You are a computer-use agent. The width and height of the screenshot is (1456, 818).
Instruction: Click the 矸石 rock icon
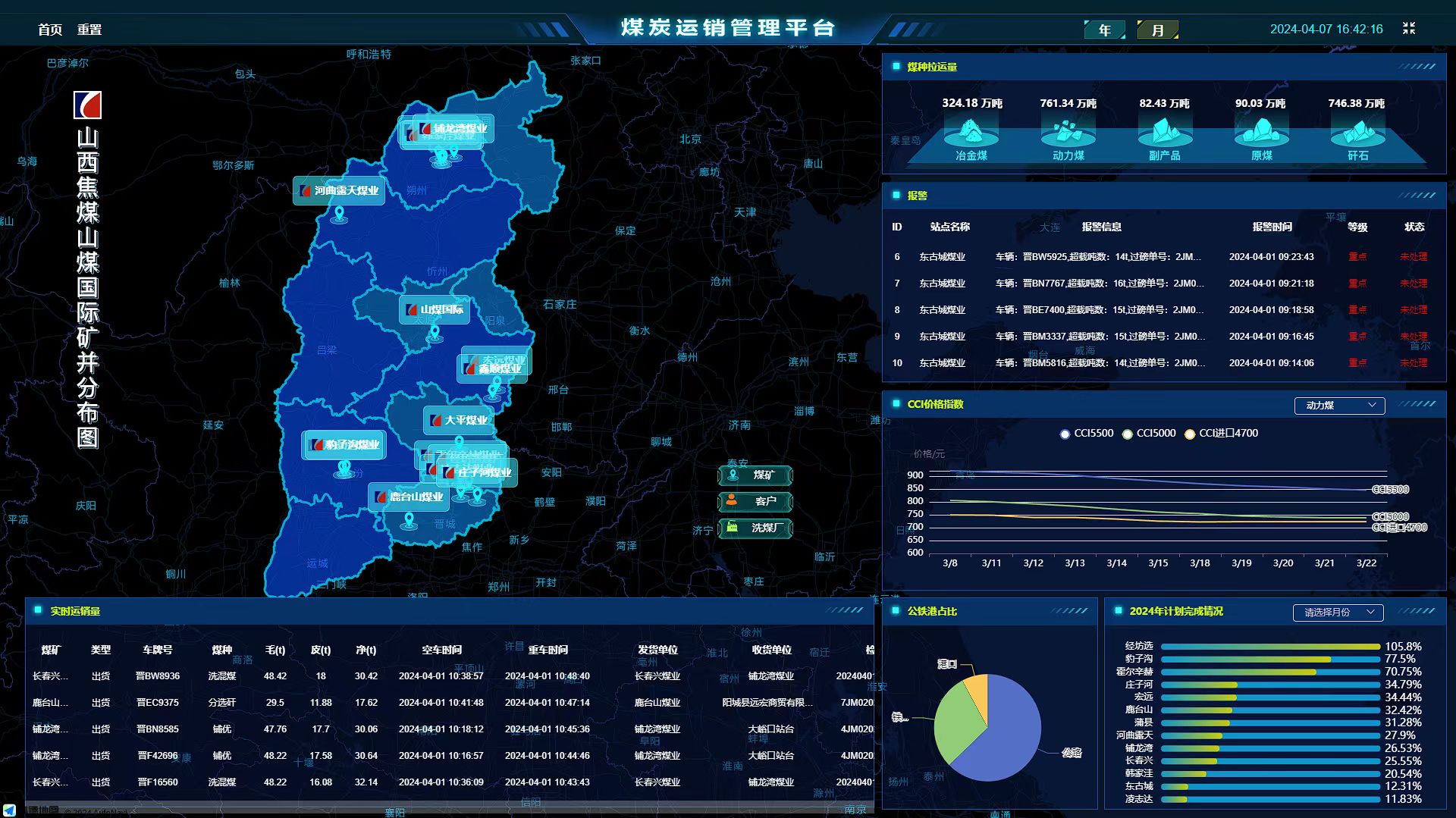pos(1357,132)
